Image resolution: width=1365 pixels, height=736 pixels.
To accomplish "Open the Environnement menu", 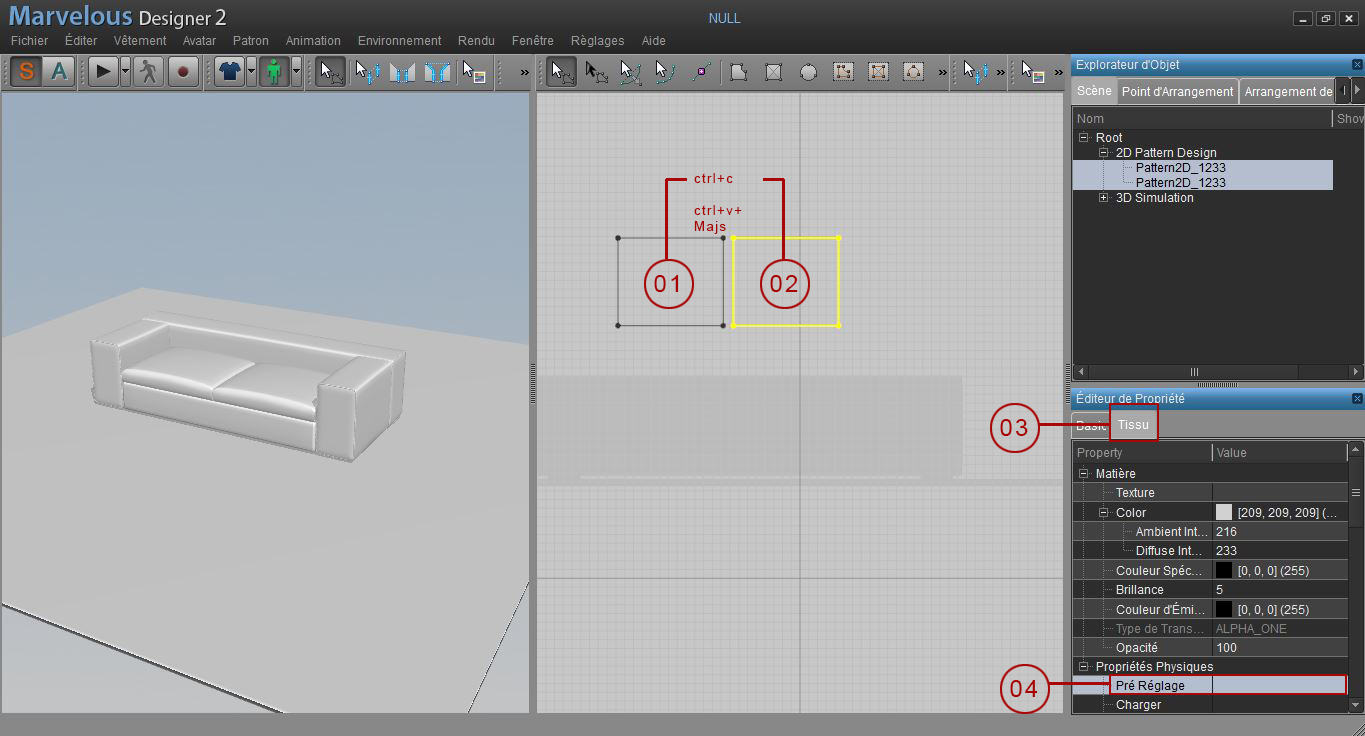I will [400, 41].
